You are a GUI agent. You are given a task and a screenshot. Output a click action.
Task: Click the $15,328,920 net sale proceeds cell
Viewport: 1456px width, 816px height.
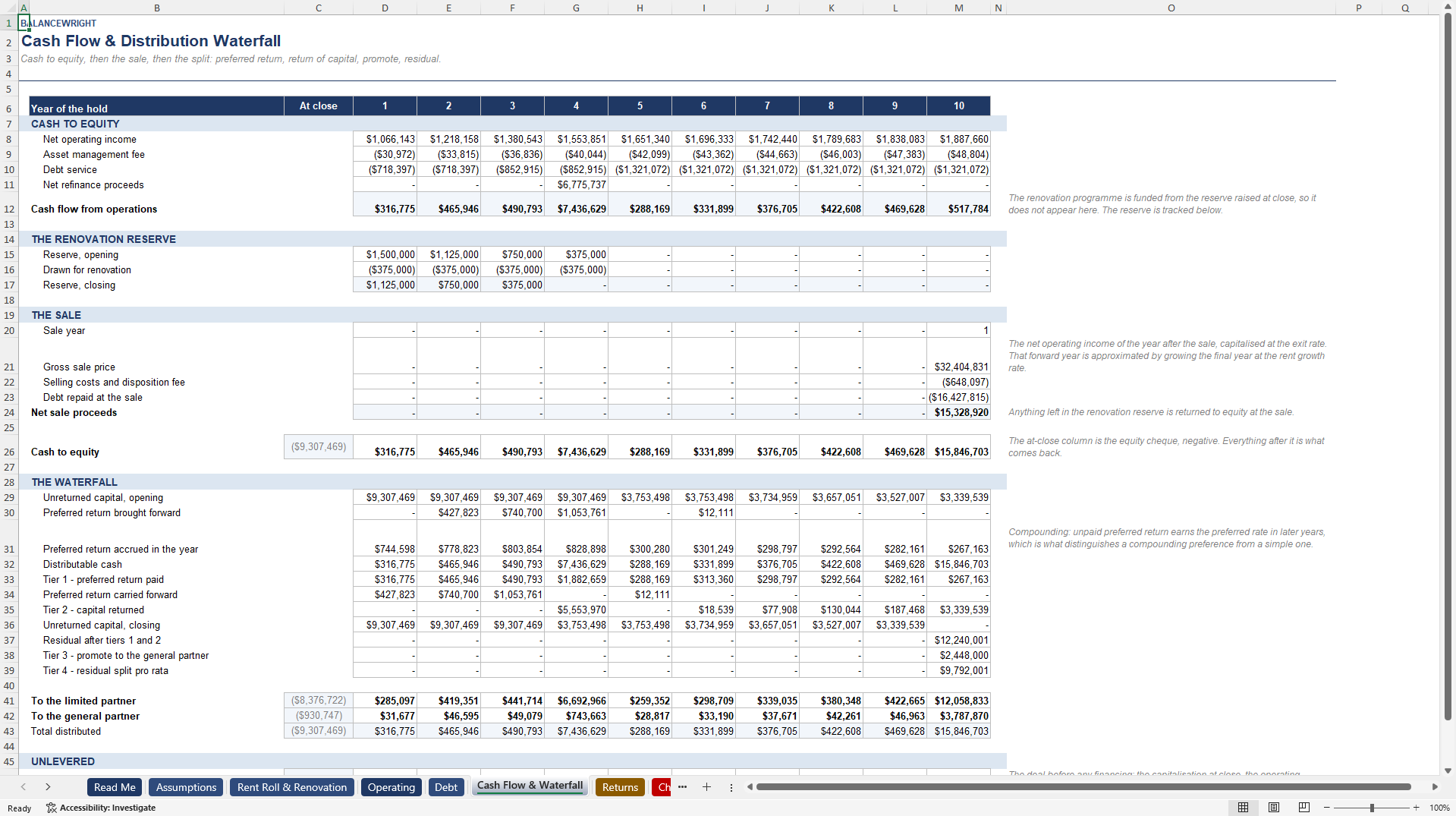958,412
